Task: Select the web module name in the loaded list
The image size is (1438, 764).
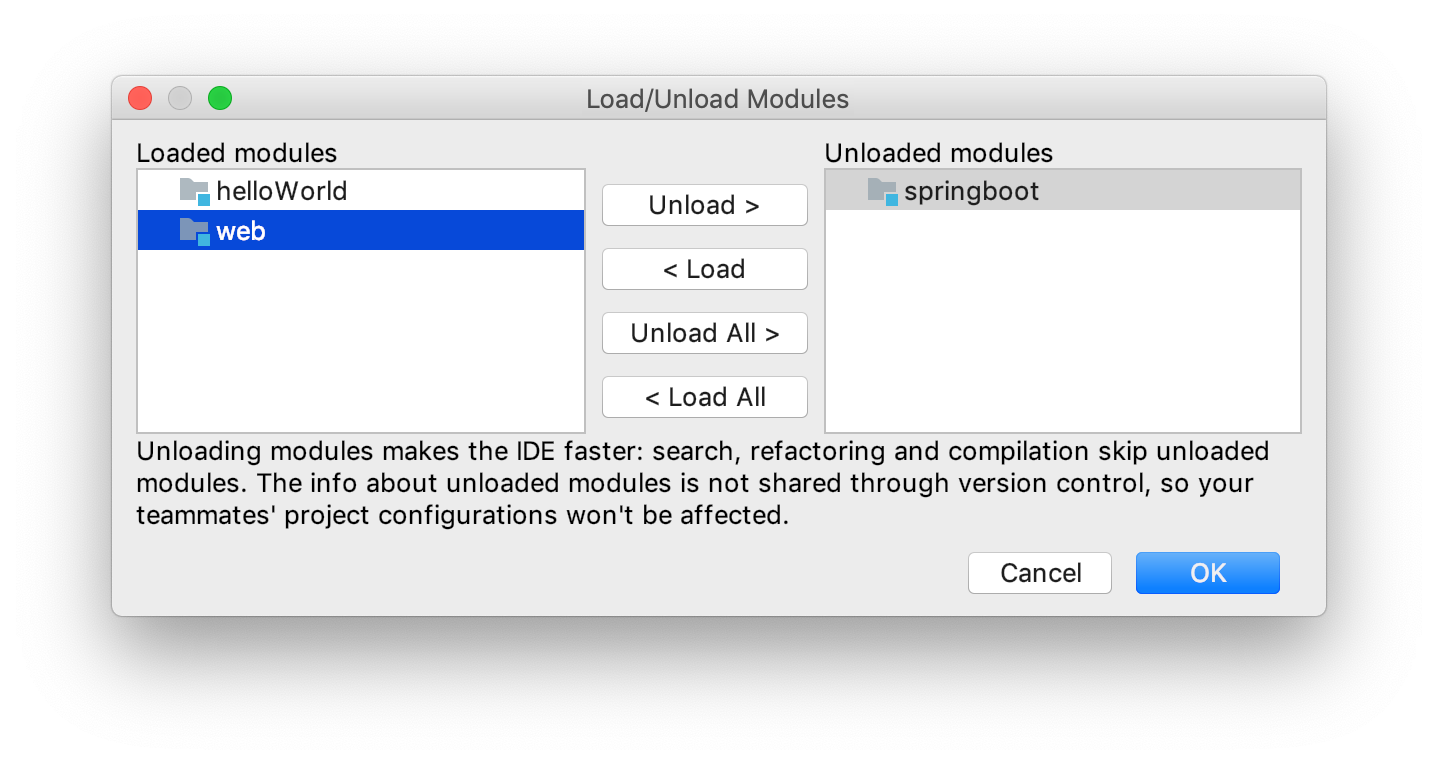Action: coord(241,231)
